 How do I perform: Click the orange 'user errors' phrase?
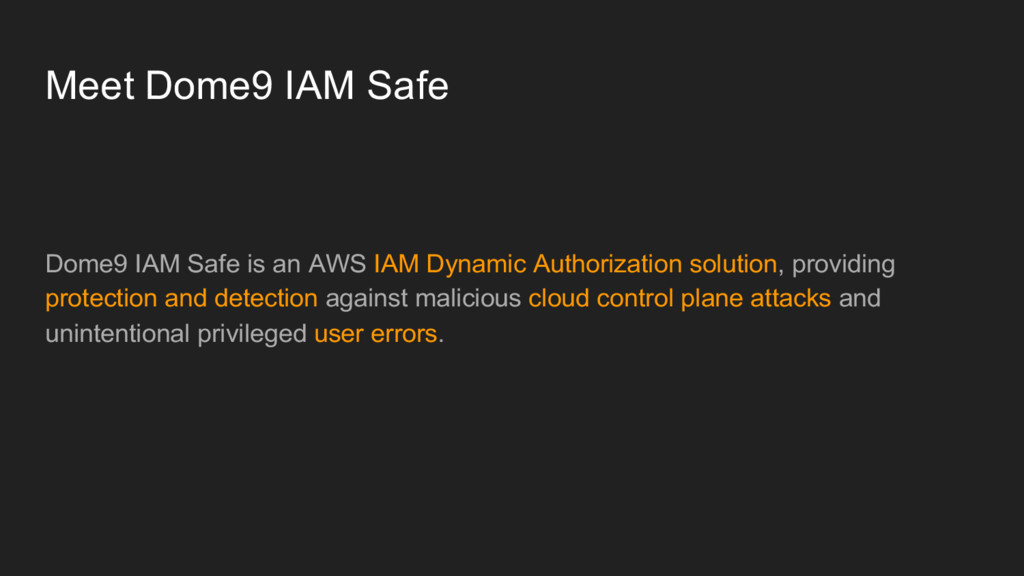[376, 334]
